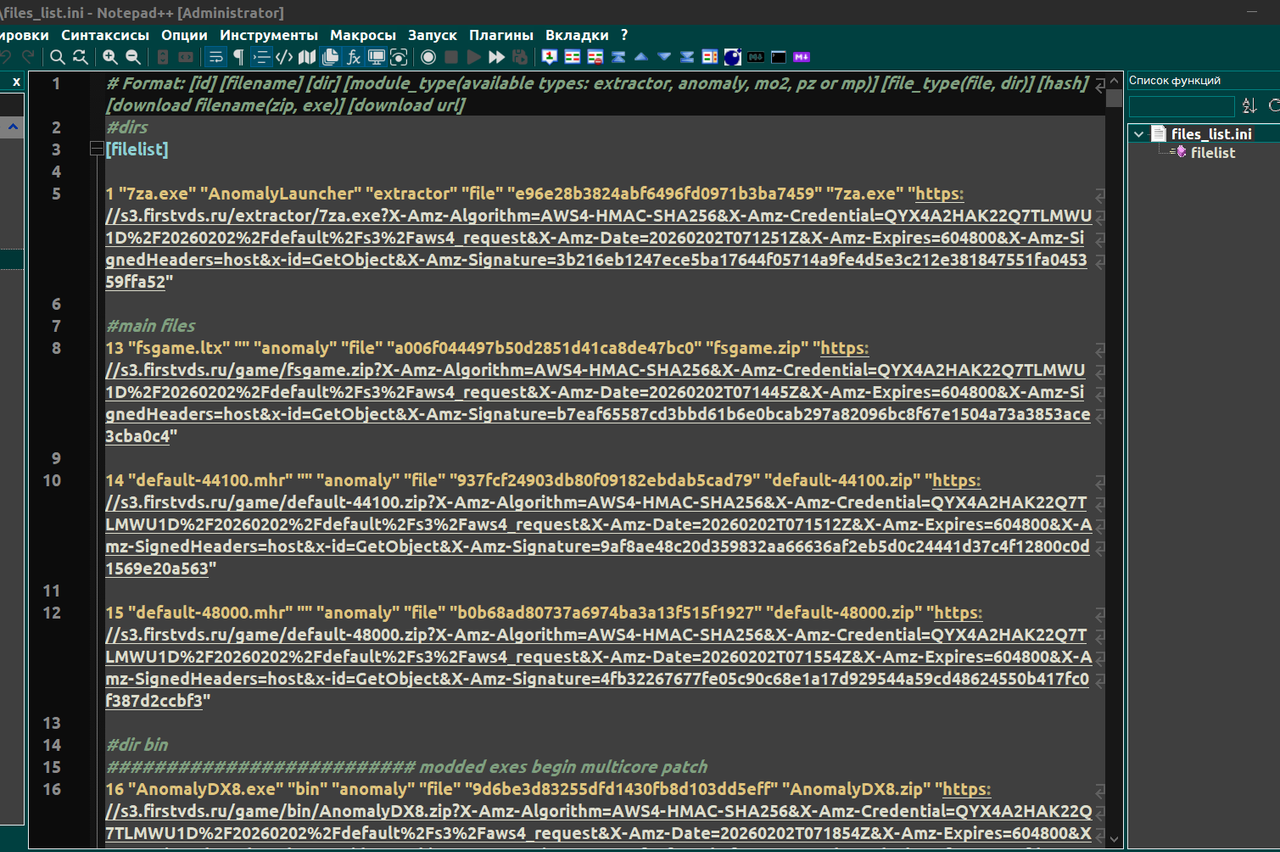Viewport: 1280px width, 852px height.
Task: Open the Синтаксисы menu
Action: 105,35
